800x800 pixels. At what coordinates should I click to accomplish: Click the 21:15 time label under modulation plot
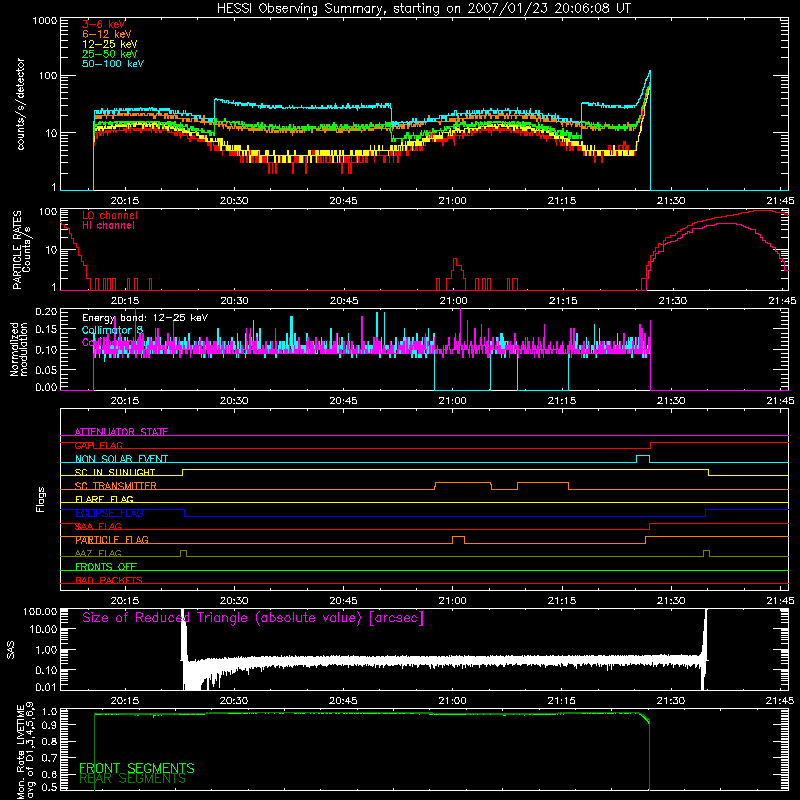(562, 401)
